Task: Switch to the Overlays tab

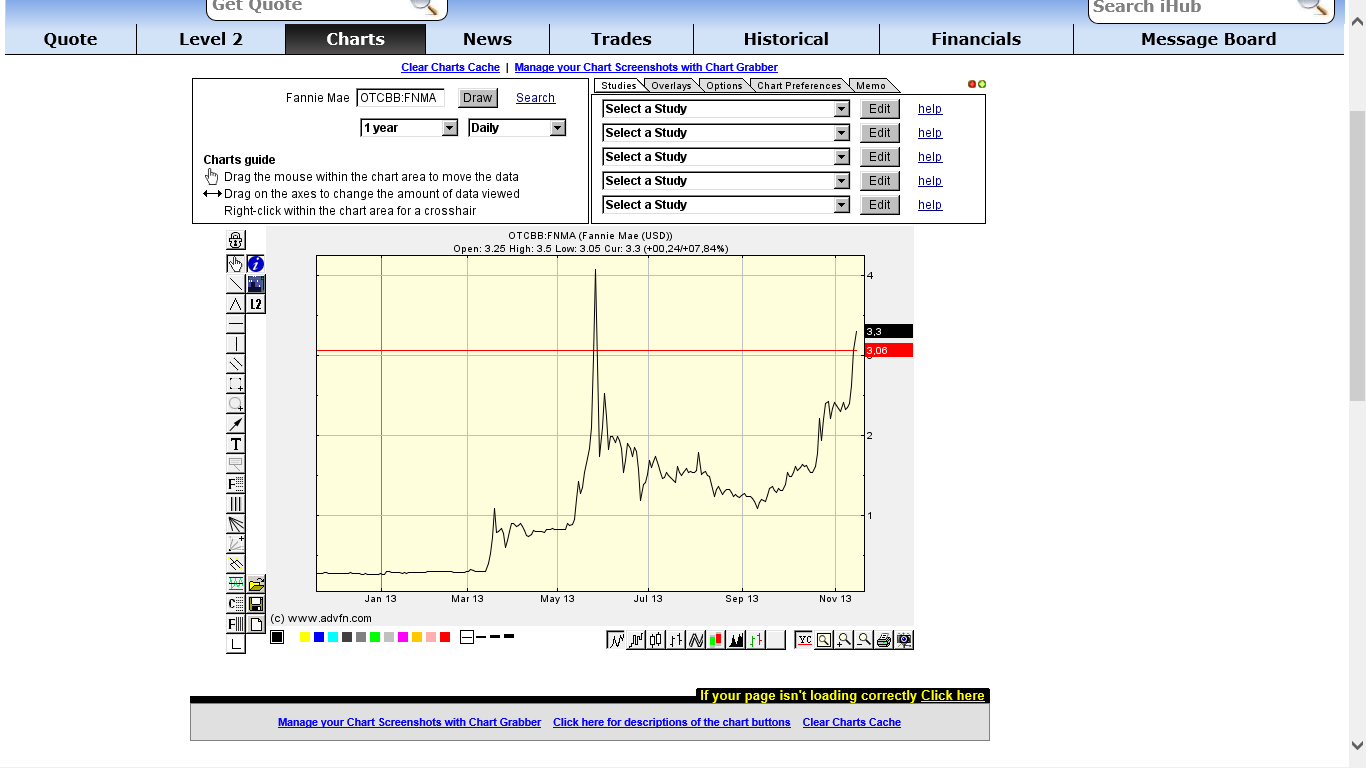Action: 670,85
